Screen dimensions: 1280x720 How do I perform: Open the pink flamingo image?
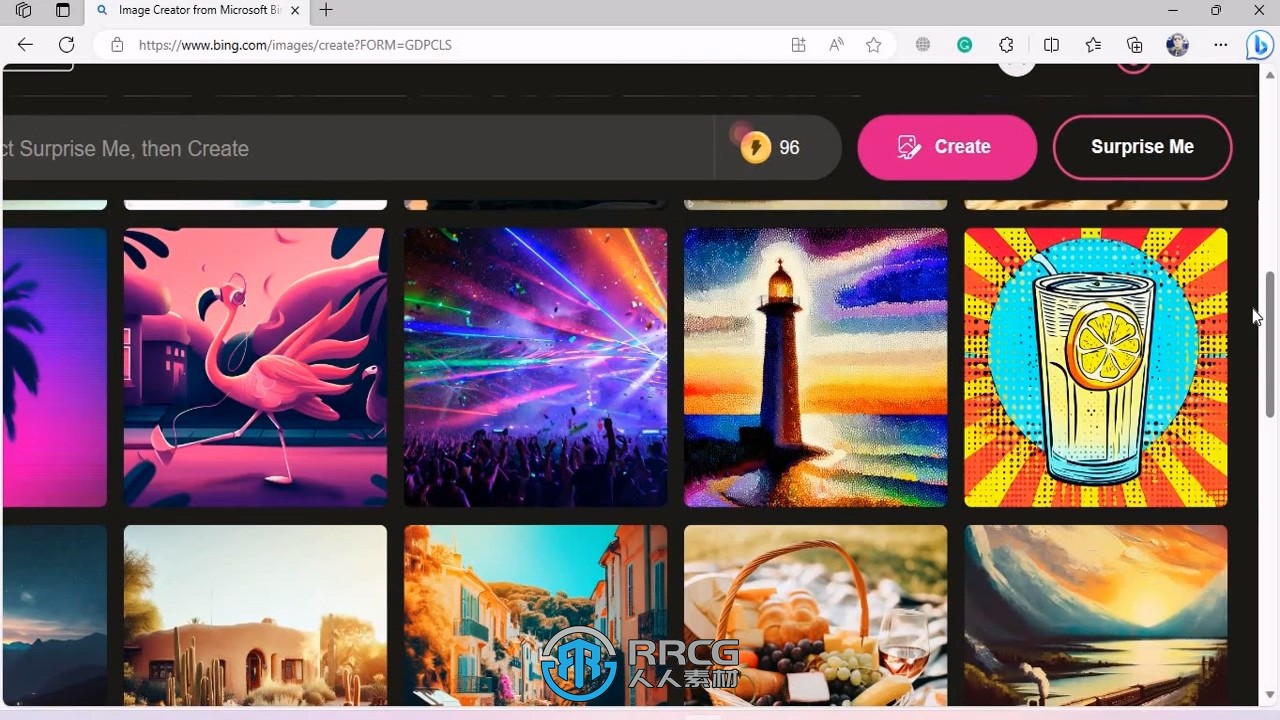[x=255, y=367]
